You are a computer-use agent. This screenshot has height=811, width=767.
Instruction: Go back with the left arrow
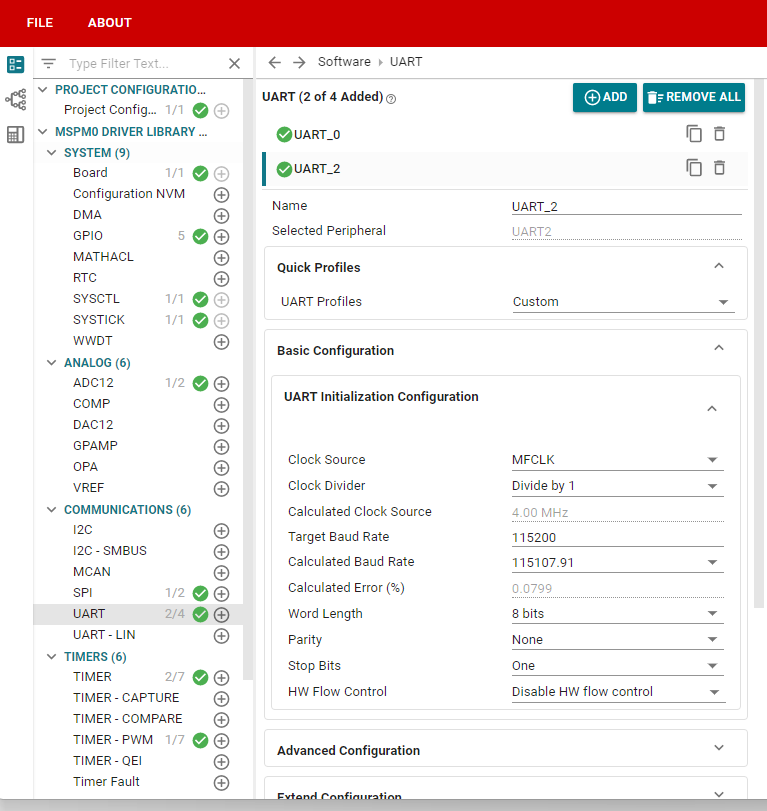(275, 63)
